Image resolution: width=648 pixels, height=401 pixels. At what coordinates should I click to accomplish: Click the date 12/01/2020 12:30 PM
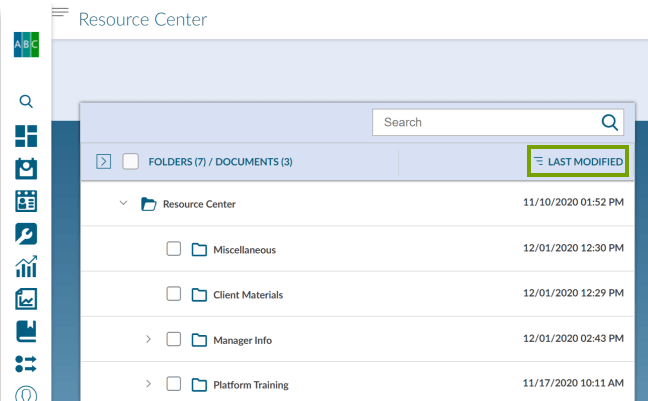pyautogui.click(x=573, y=248)
